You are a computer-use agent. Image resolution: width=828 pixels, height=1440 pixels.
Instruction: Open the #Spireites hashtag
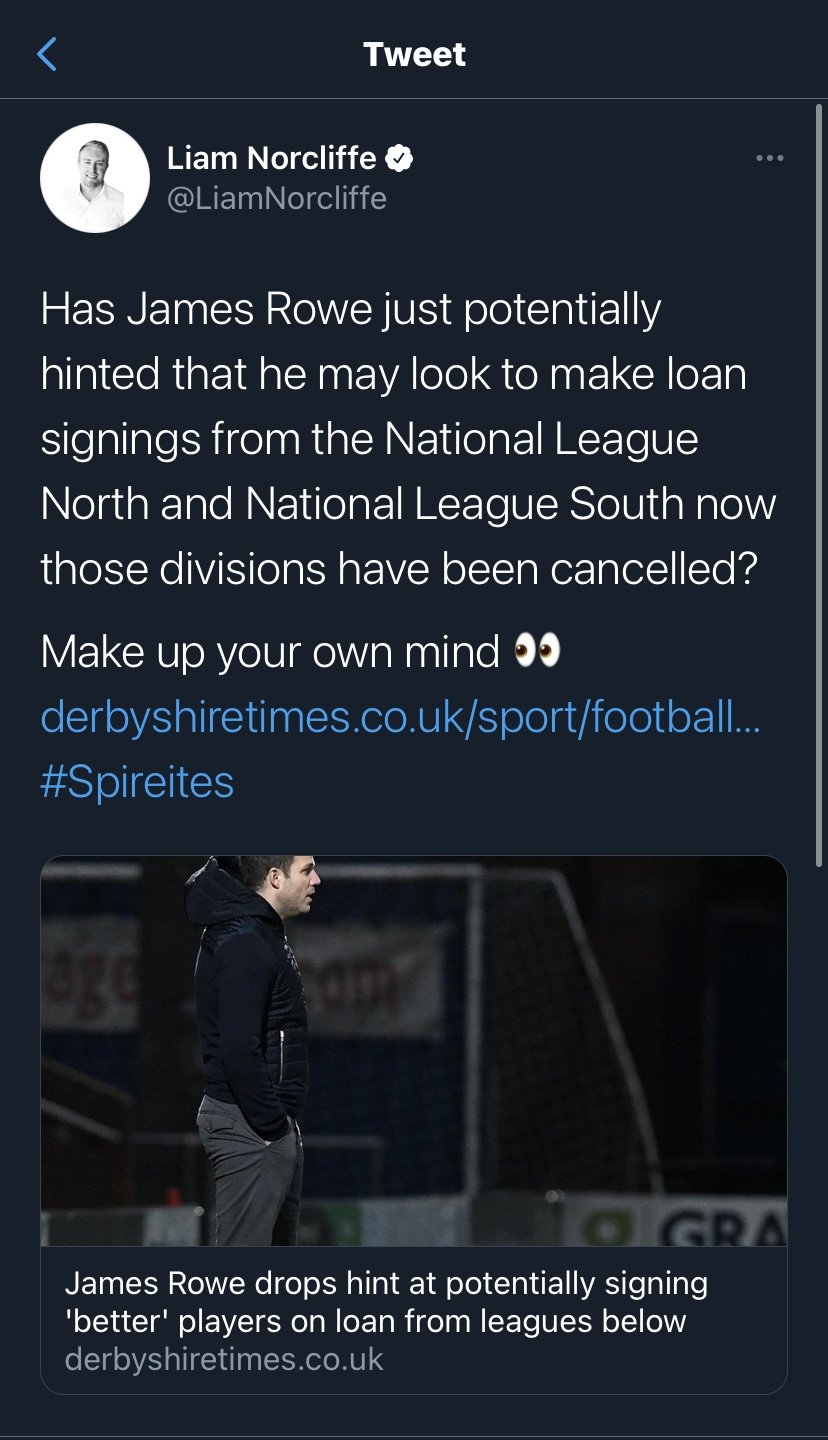137,781
